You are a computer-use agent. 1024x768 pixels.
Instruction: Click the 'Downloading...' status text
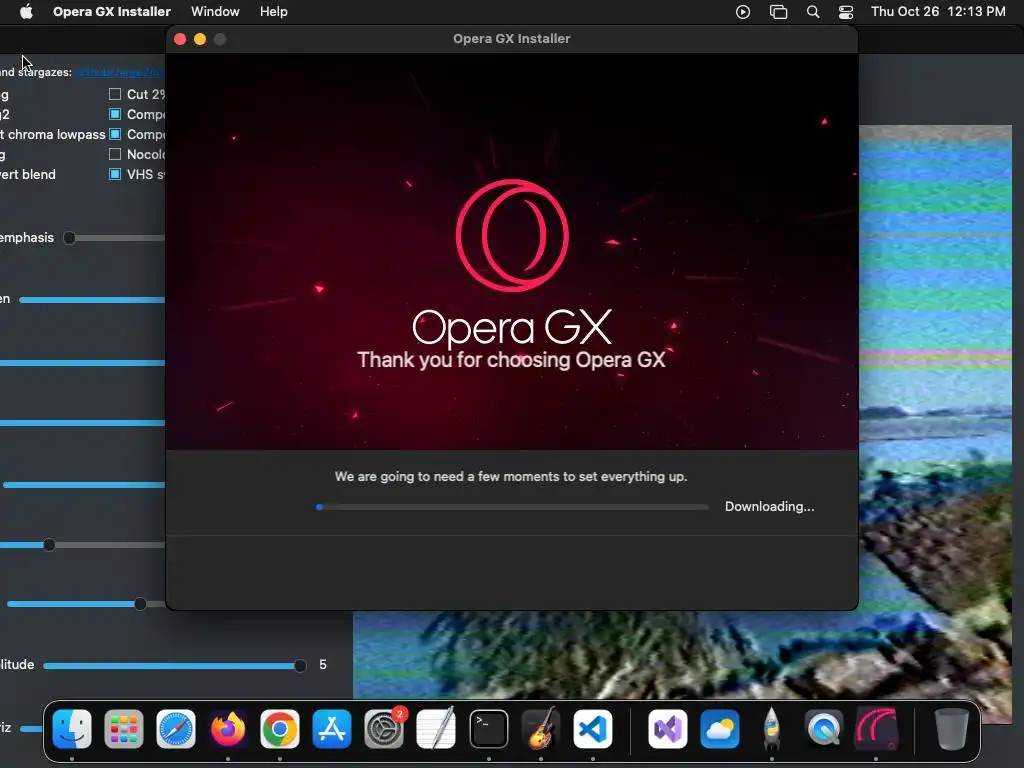point(769,507)
